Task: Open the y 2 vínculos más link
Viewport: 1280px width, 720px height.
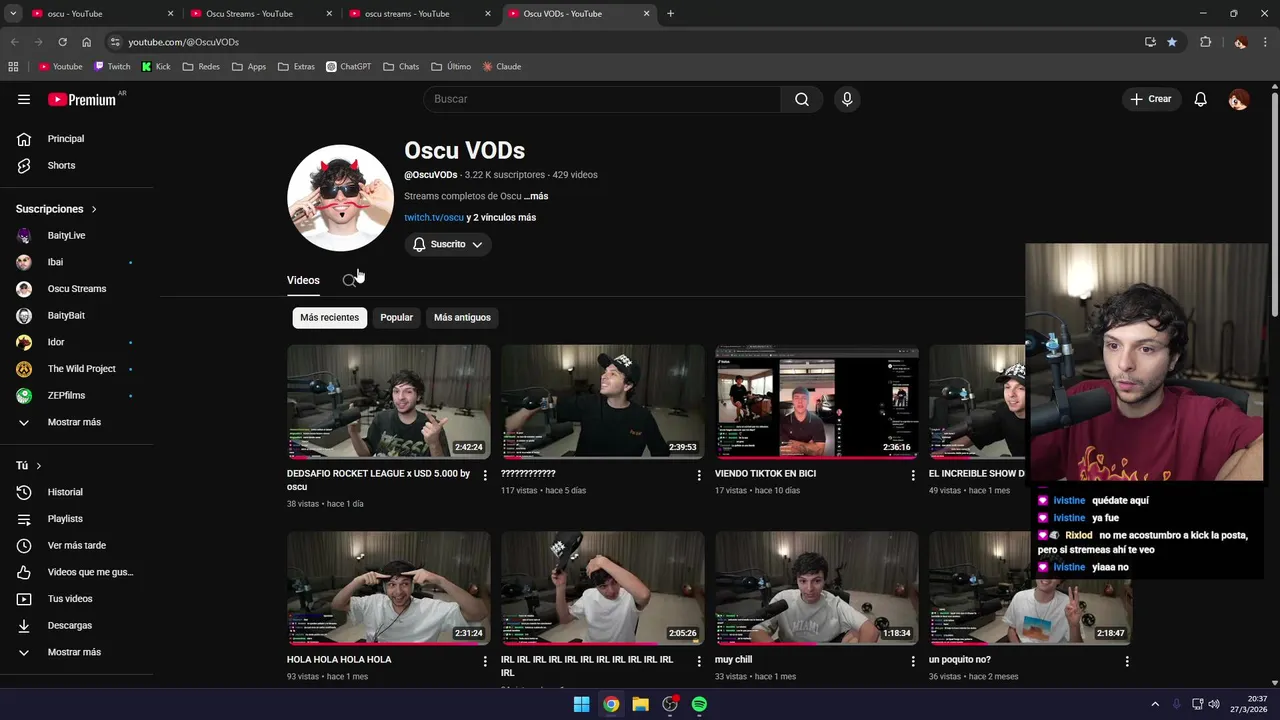Action: pyautogui.click(x=501, y=217)
